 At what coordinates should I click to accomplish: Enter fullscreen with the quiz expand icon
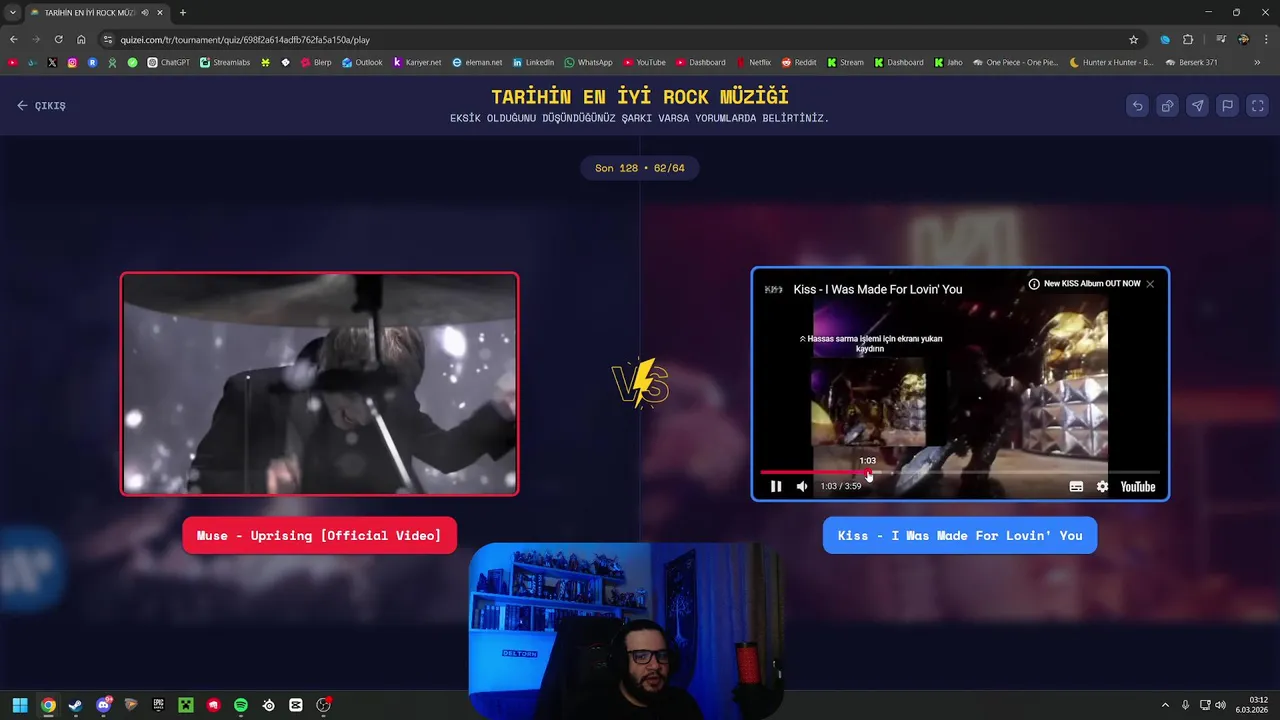(1258, 106)
